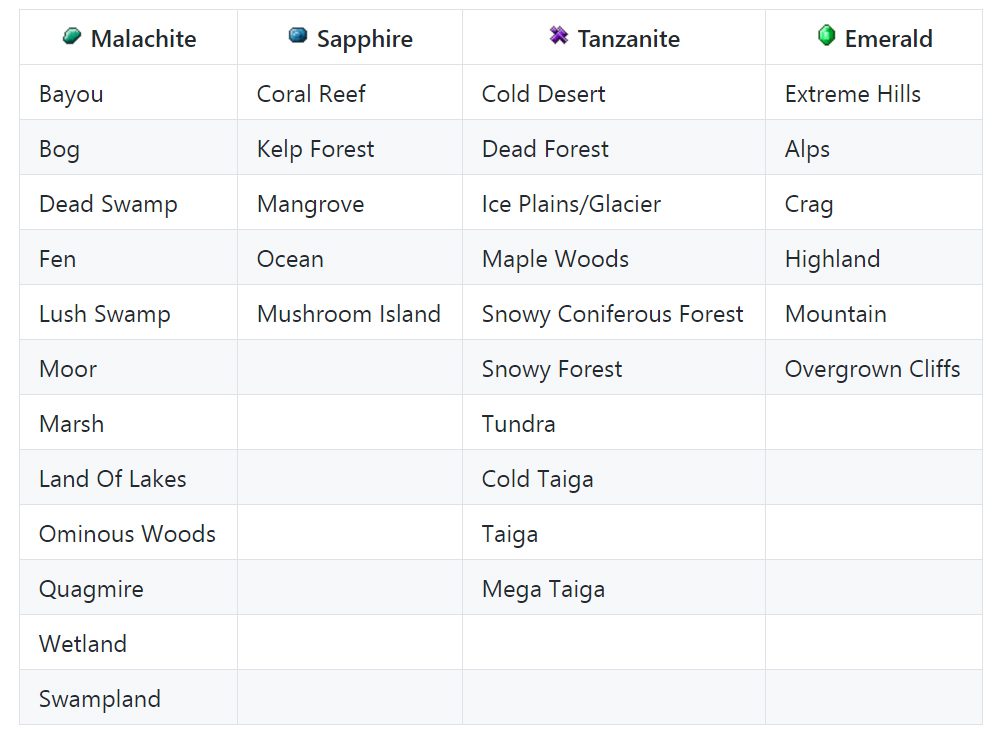This screenshot has height=736, width=1002.
Task: Click the Cold Desert cell
Action: tap(614, 93)
